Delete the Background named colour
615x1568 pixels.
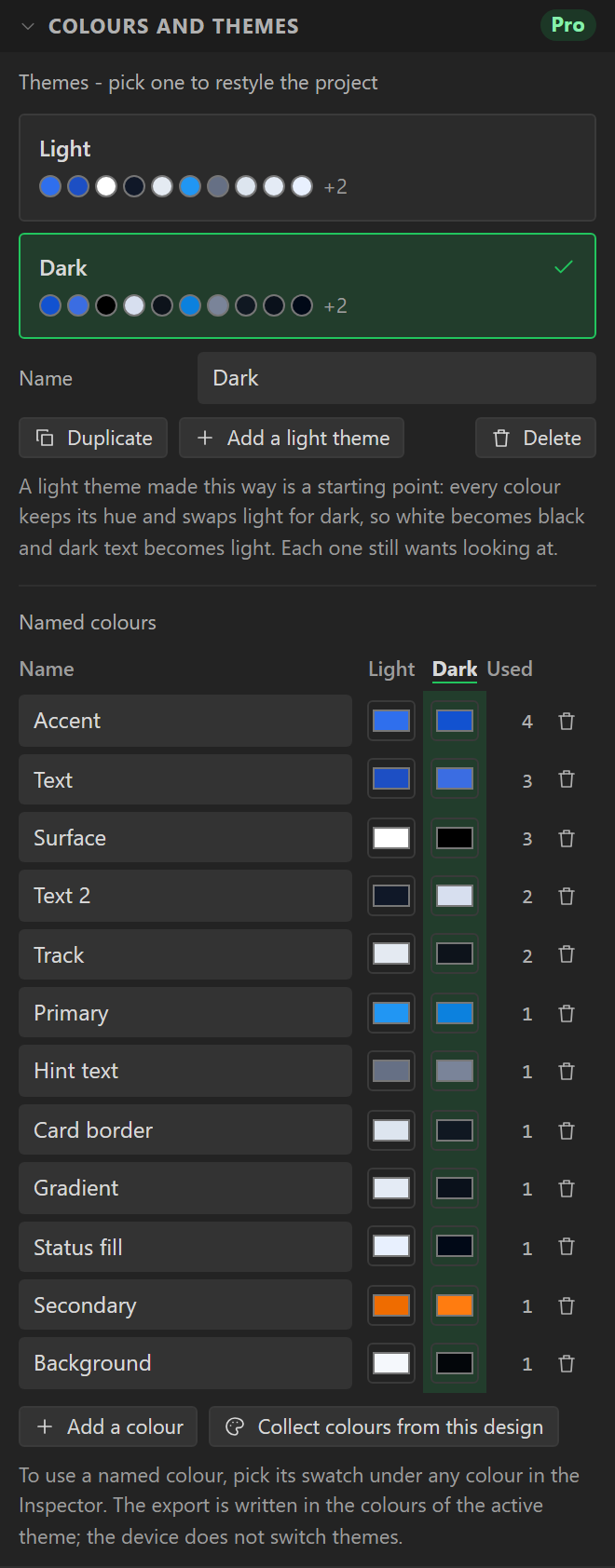click(x=567, y=1363)
